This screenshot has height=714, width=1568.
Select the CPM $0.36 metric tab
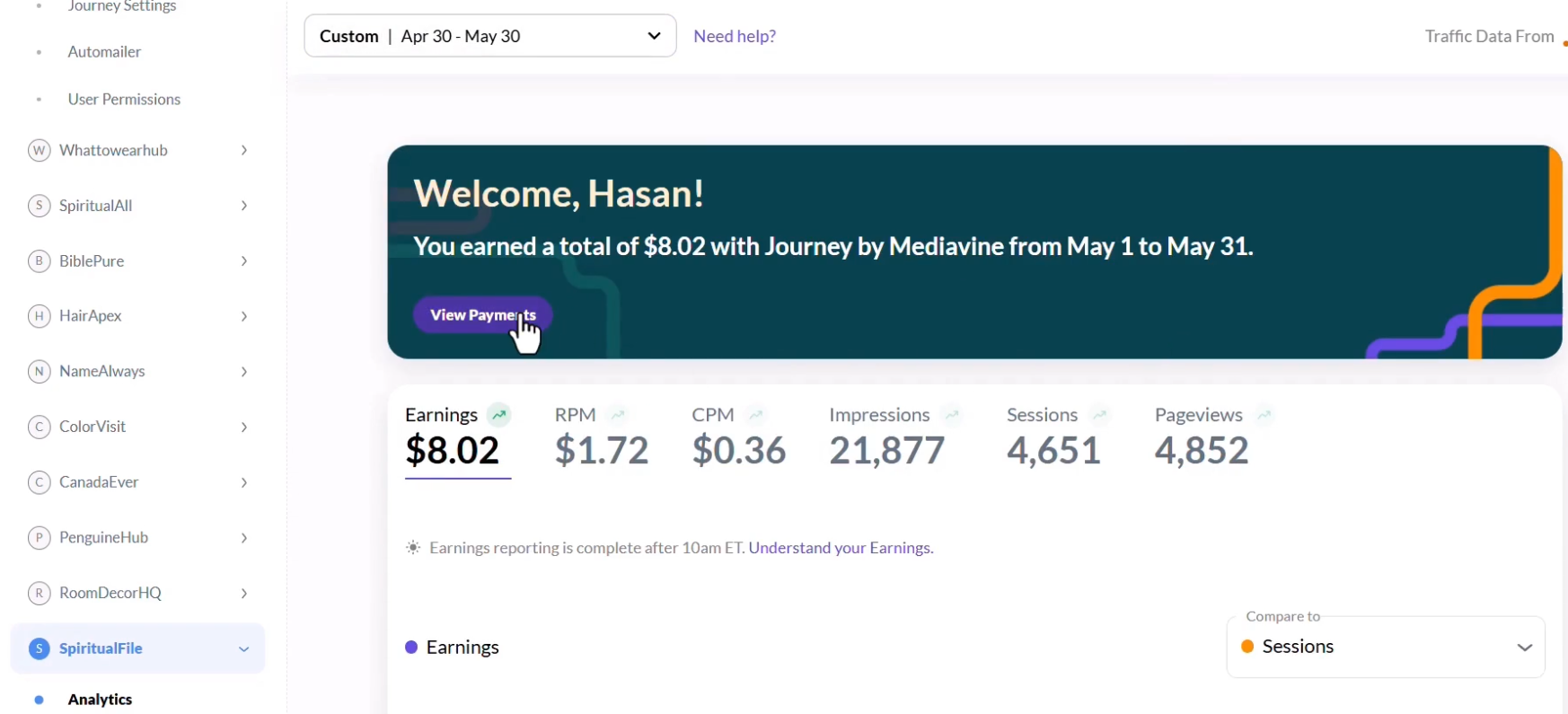click(738, 438)
